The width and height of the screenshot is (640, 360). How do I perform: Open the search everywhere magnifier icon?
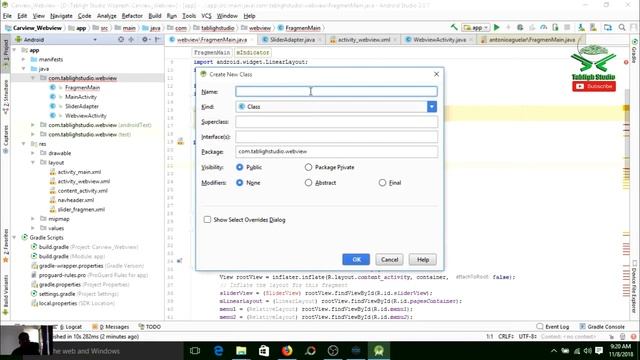coord(622,27)
